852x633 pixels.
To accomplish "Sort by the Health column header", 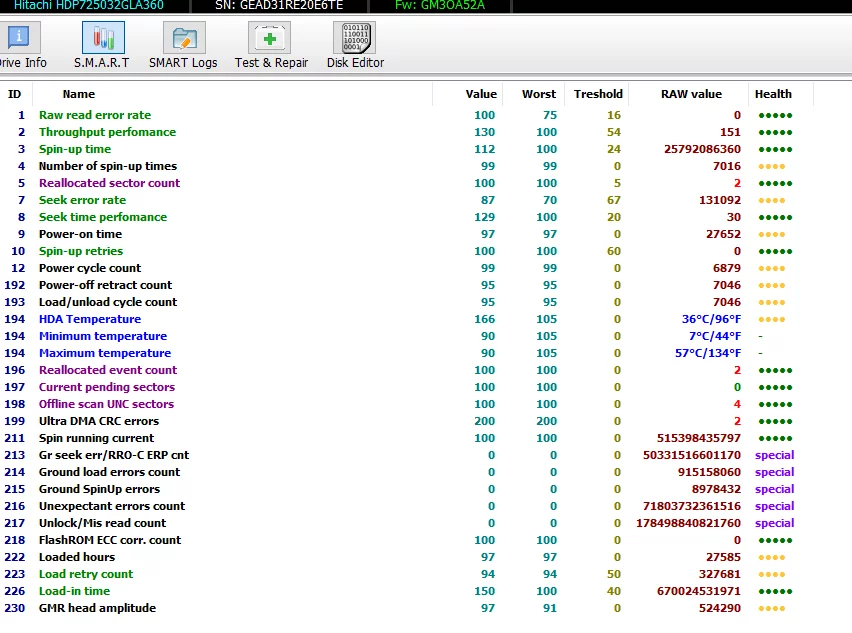I will (x=774, y=94).
